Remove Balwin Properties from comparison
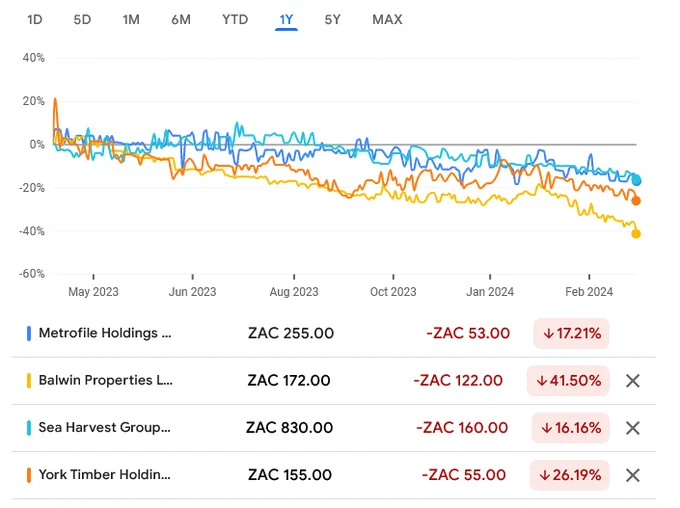The width and height of the screenshot is (680, 508). point(633,381)
